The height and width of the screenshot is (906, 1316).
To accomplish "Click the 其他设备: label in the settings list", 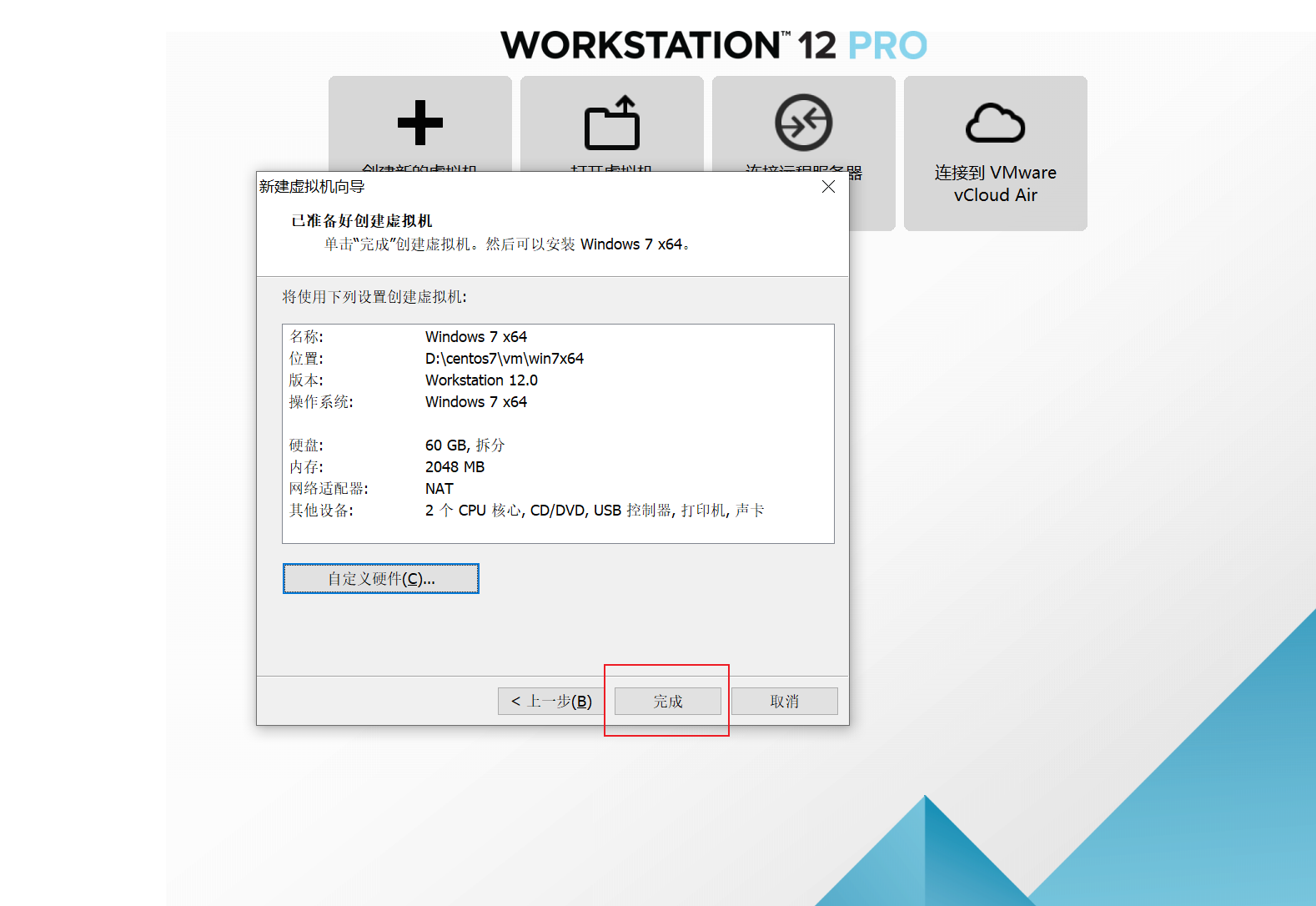I will coord(321,511).
